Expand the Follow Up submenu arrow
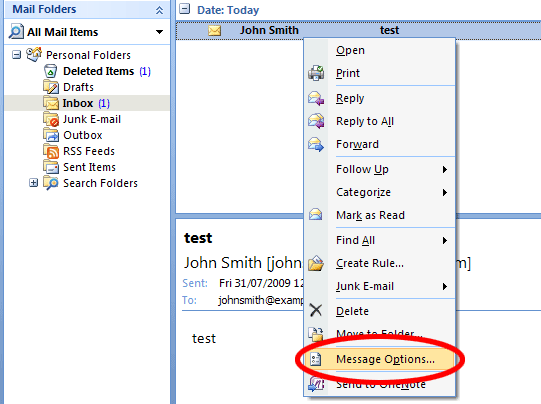The height and width of the screenshot is (404, 541). click(x=445, y=169)
